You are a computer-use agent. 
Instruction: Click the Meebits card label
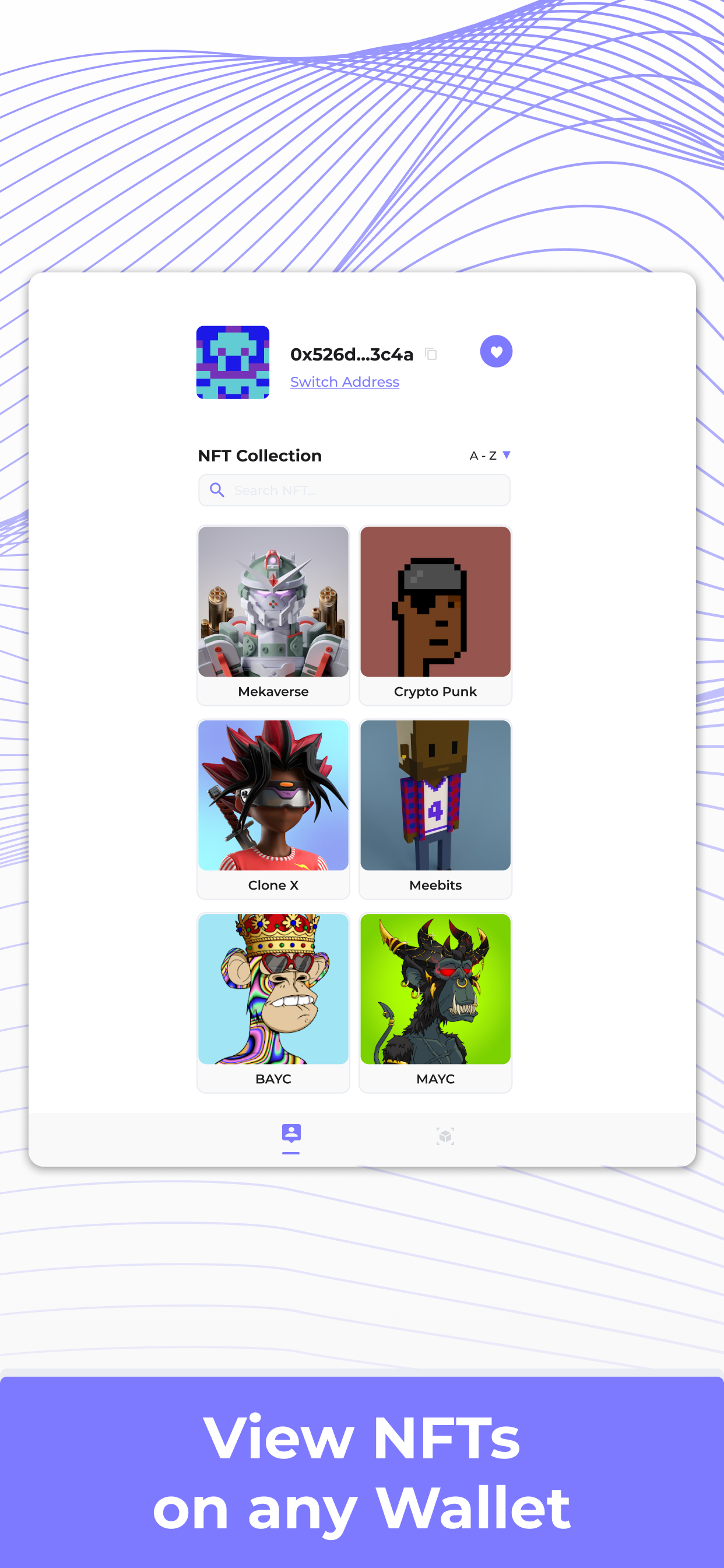pyautogui.click(x=435, y=885)
